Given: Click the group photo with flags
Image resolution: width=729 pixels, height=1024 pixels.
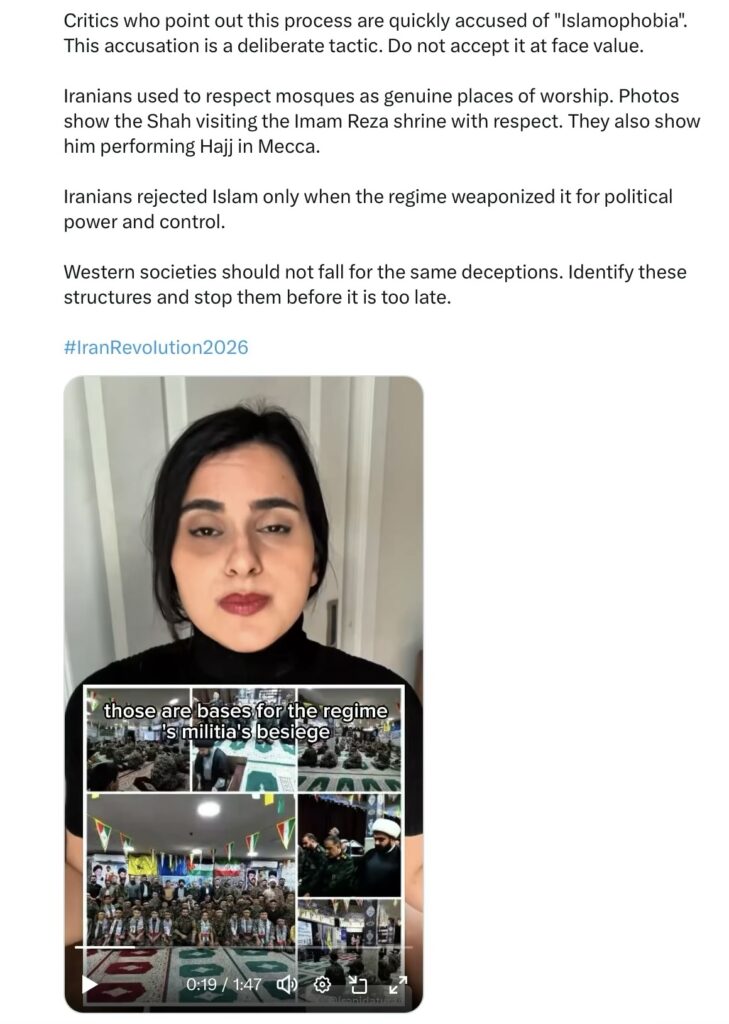Looking at the screenshot, I should point(191,871).
